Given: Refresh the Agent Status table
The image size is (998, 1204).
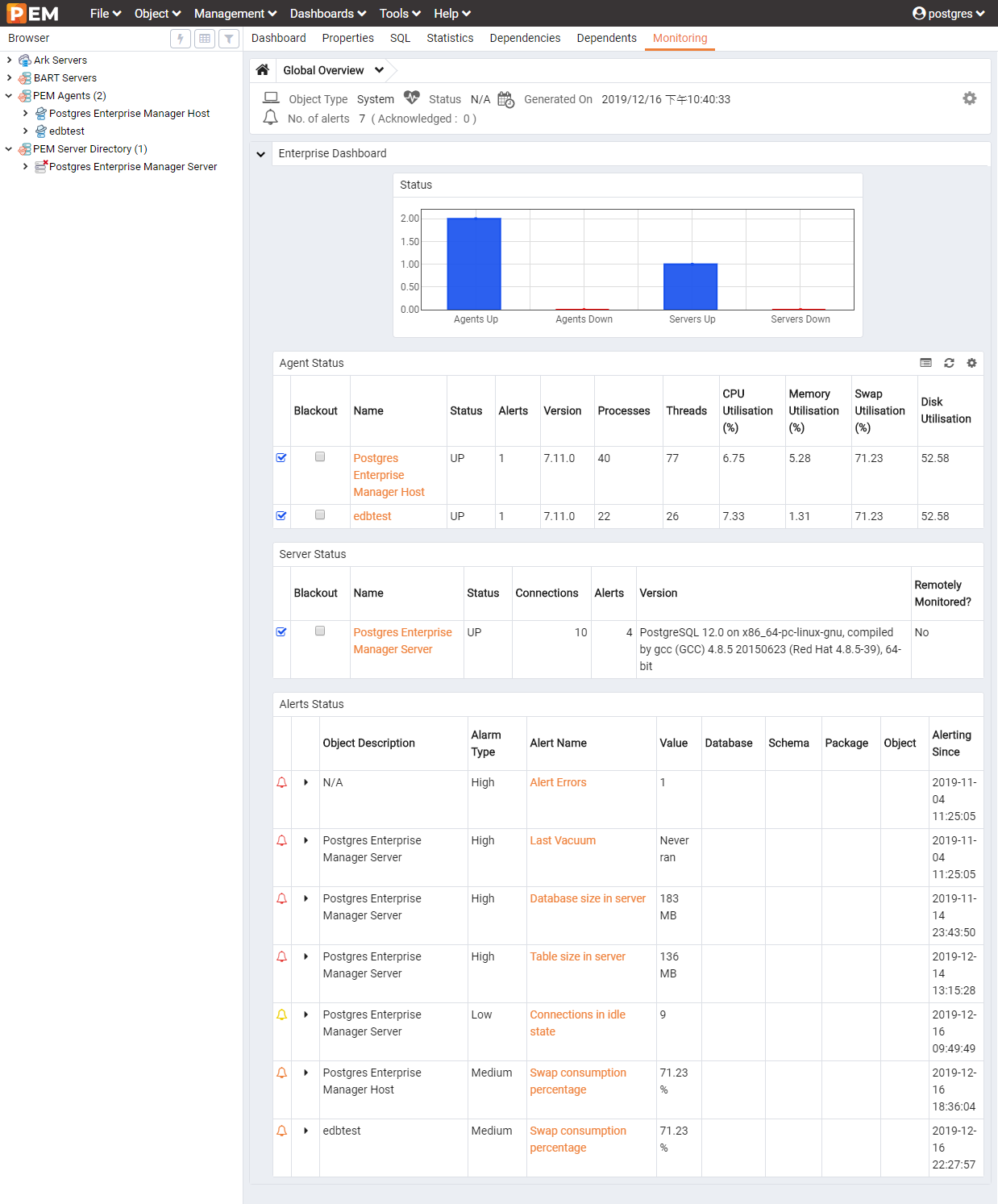Looking at the screenshot, I should tap(949, 363).
